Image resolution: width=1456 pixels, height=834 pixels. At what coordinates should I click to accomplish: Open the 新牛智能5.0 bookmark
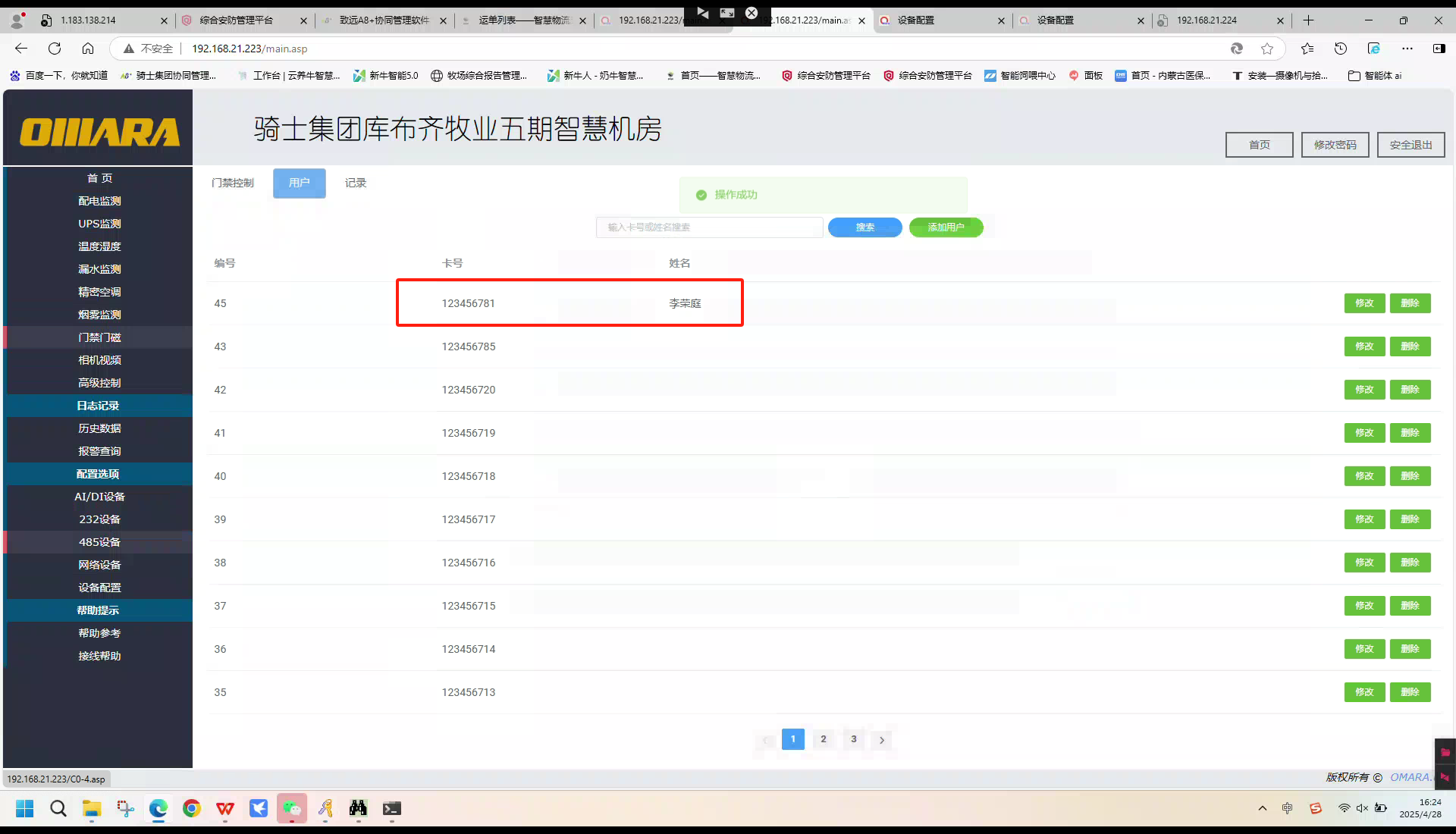[385, 76]
